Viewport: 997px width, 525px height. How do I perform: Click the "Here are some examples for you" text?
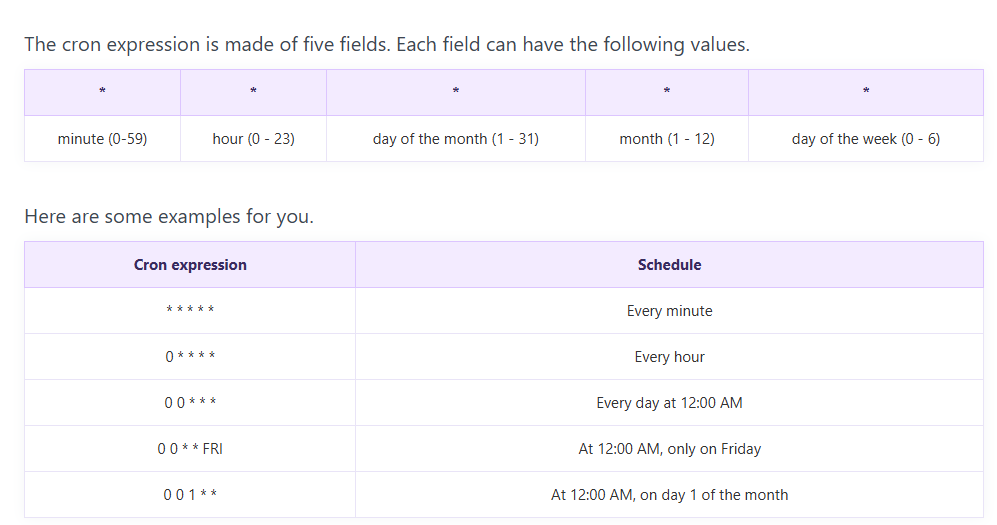click(169, 216)
